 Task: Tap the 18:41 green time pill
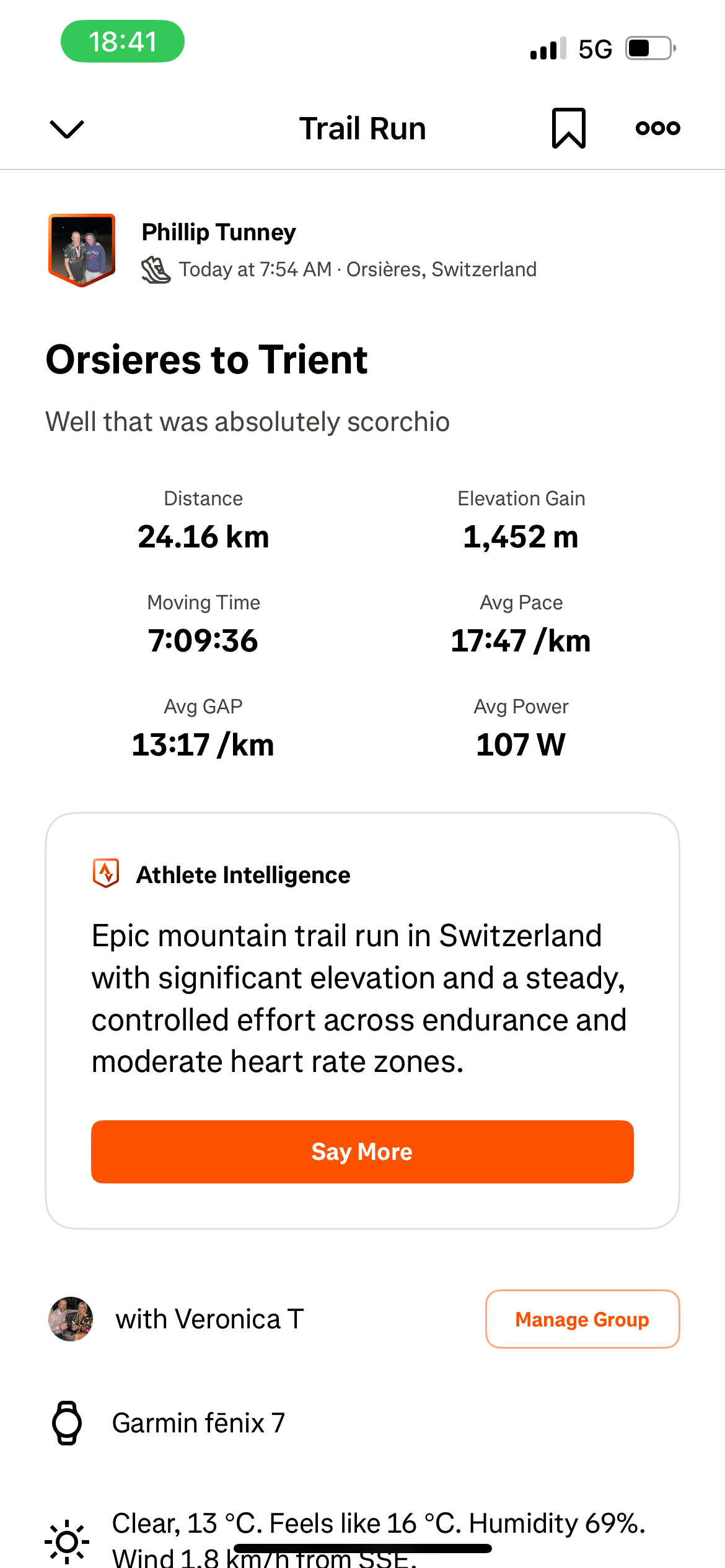123,41
